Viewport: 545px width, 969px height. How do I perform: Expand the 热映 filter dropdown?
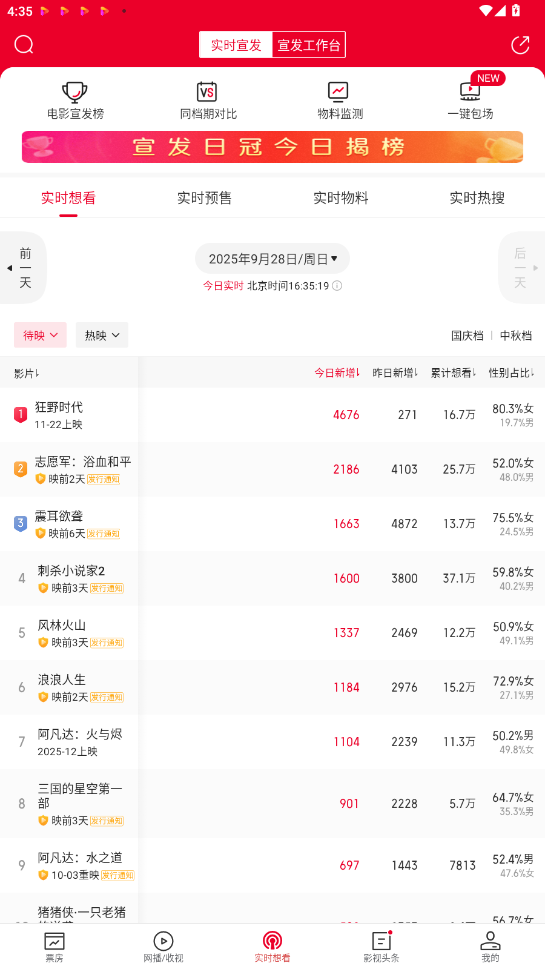[x=102, y=335]
